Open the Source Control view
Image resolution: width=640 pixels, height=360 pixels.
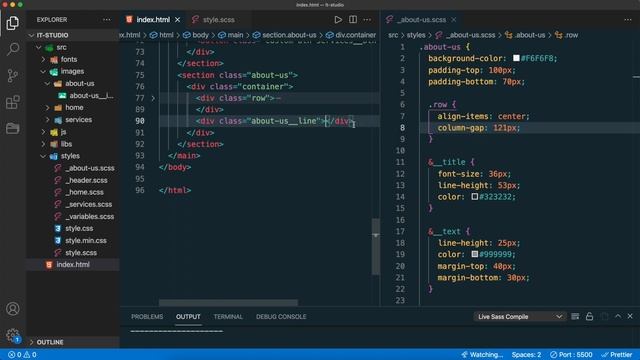pyautogui.click(x=13, y=76)
